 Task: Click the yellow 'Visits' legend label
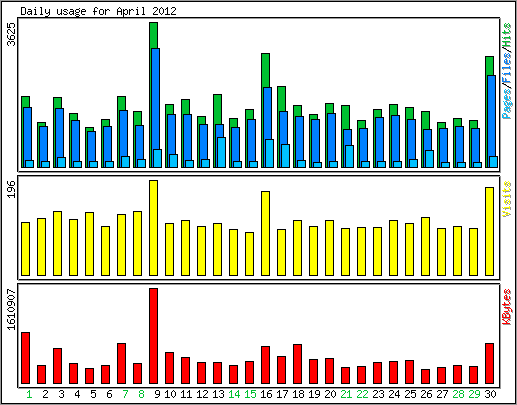pos(507,199)
